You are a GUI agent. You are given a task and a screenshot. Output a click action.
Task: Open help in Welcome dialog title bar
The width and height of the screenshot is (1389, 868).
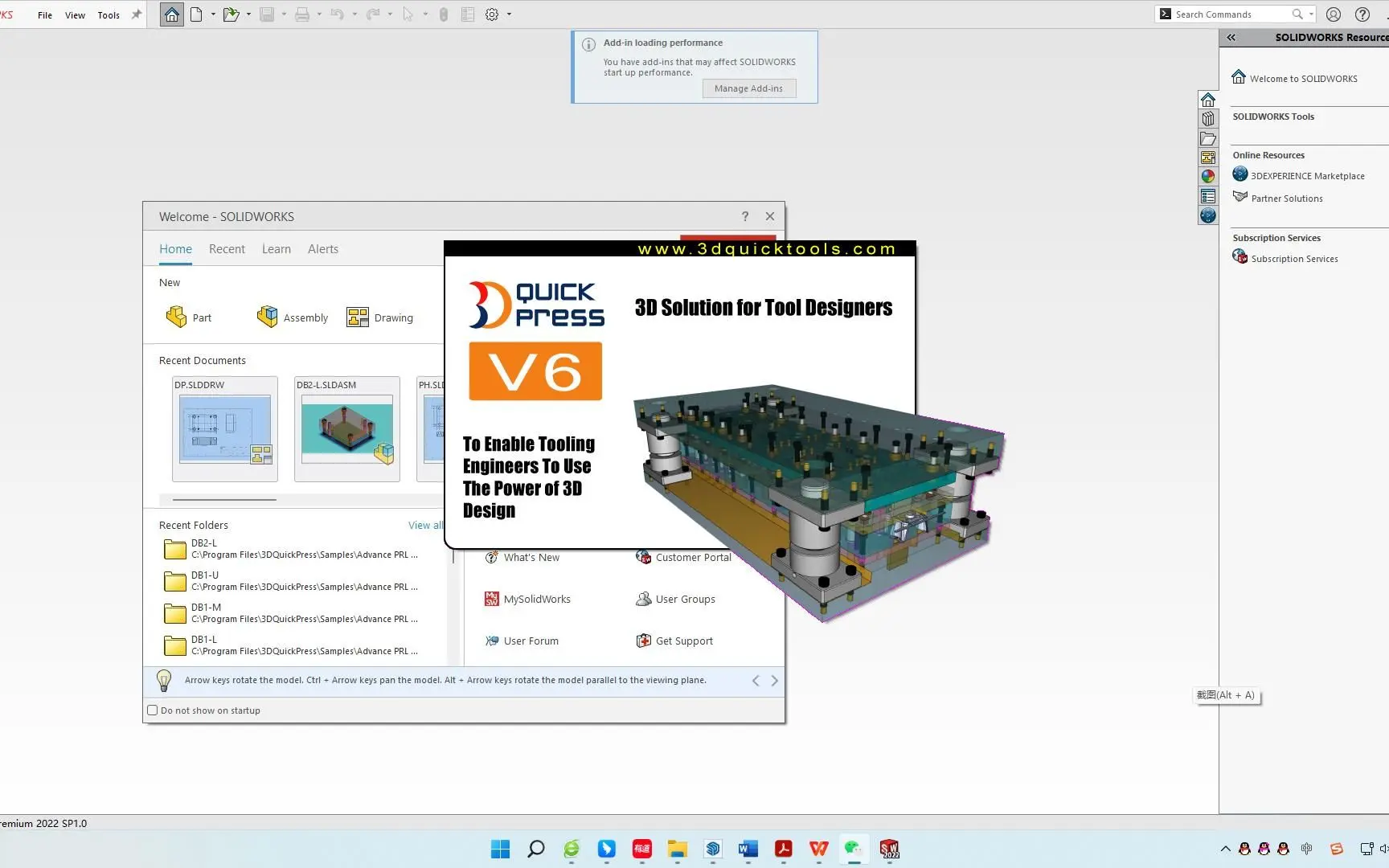click(745, 216)
